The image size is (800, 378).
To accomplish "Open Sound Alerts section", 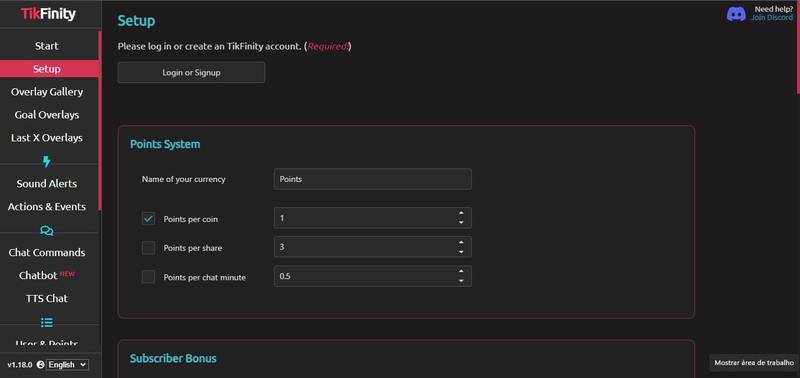I will click(x=46, y=184).
